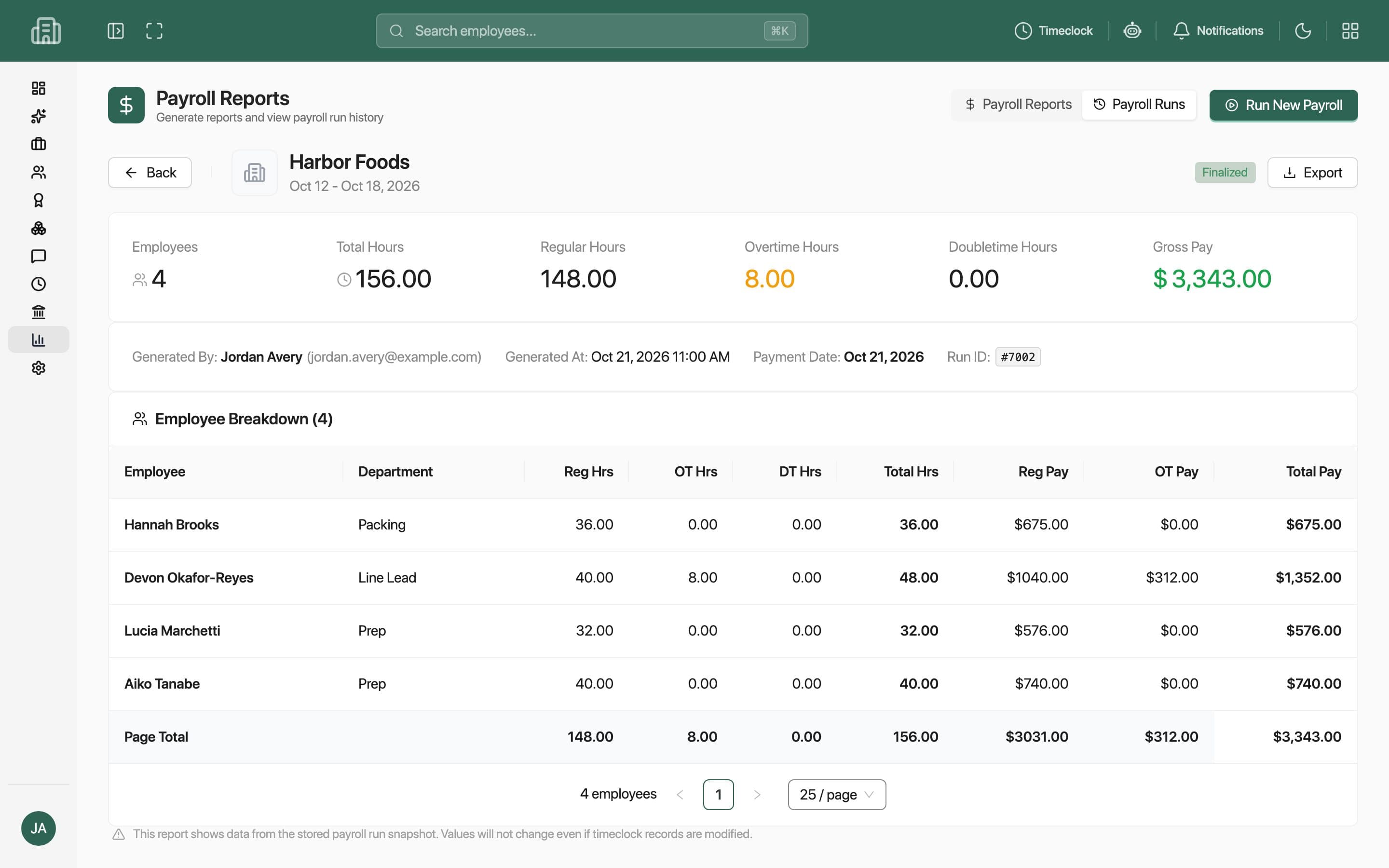The height and width of the screenshot is (868, 1389).
Task: Open the chat message sidebar icon
Action: (39, 256)
